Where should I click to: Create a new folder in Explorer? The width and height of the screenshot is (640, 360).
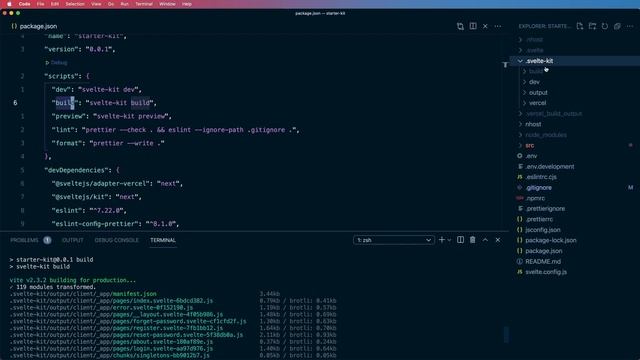(x=592, y=26)
